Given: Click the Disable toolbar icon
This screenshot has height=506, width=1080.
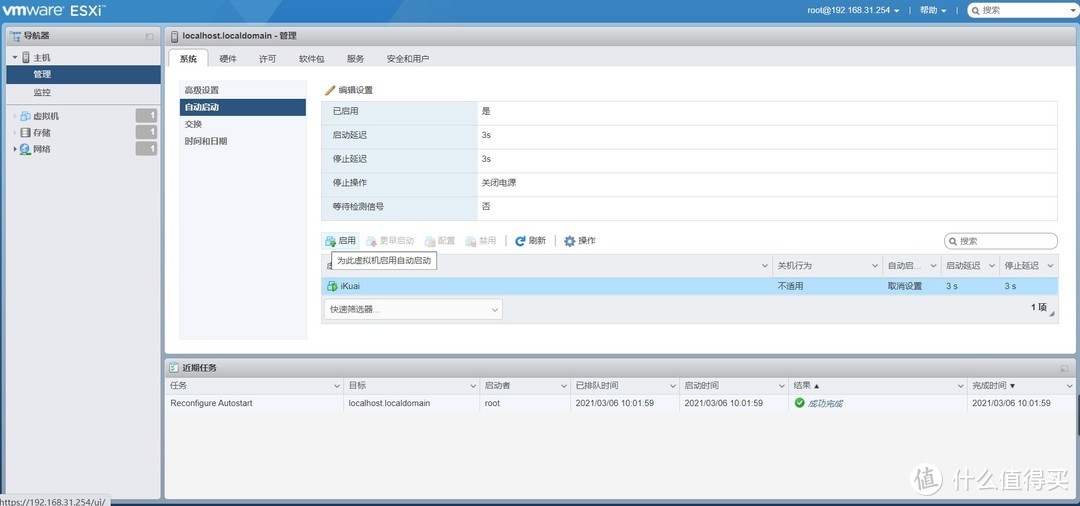Looking at the screenshot, I should (x=471, y=241).
